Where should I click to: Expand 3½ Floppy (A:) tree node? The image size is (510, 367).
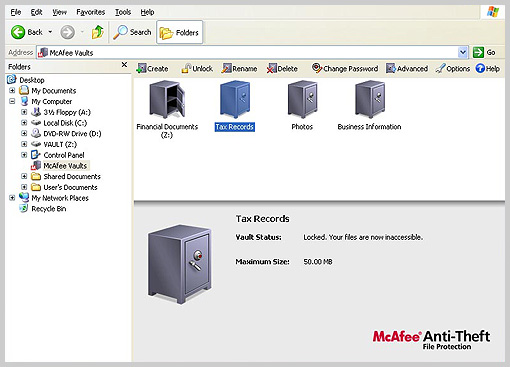[x=24, y=112]
